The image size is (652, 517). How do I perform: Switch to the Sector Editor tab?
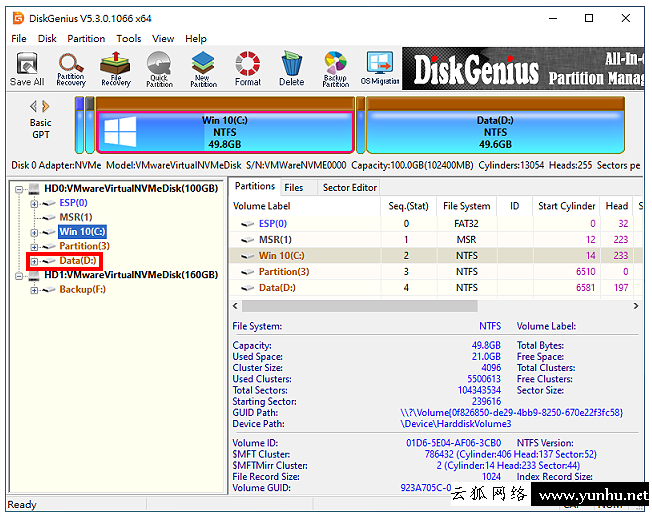click(350, 188)
